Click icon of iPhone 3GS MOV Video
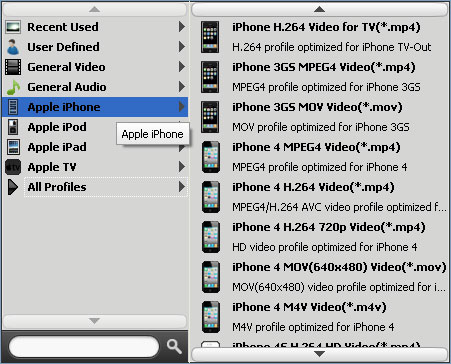Screen dimensions: 451x364 (210, 117)
